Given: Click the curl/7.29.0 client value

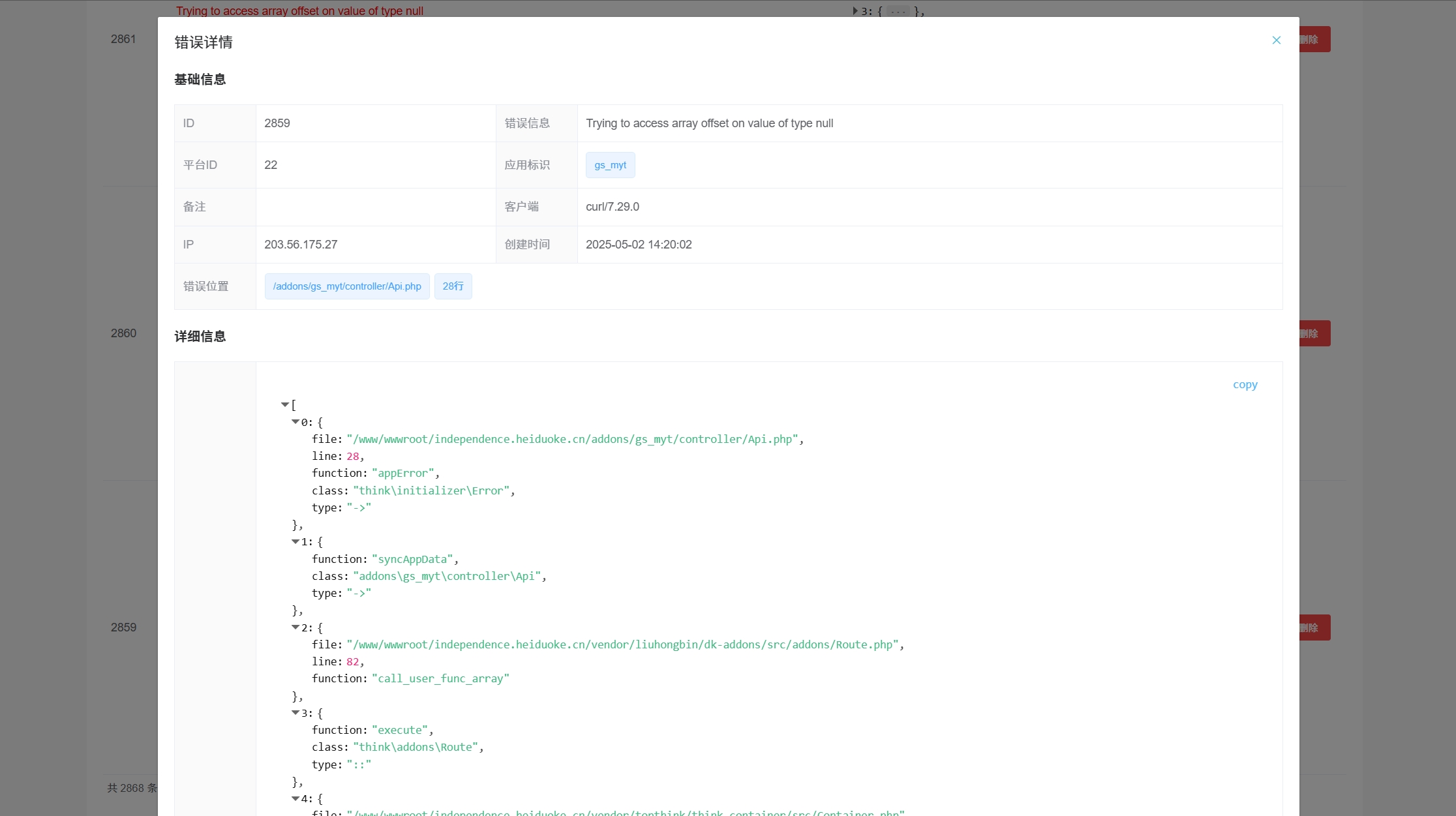Looking at the screenshot, I should [x=612, y=207].
